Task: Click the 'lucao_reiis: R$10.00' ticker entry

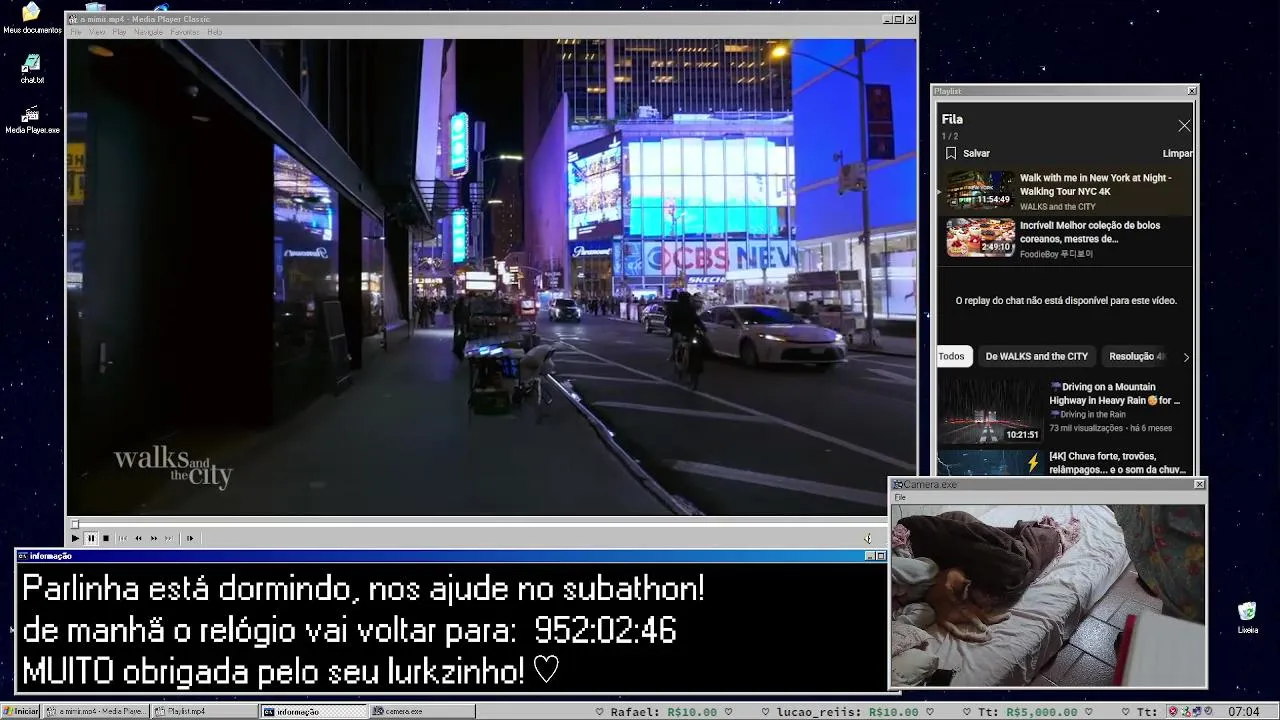Action: coord(847,712)
